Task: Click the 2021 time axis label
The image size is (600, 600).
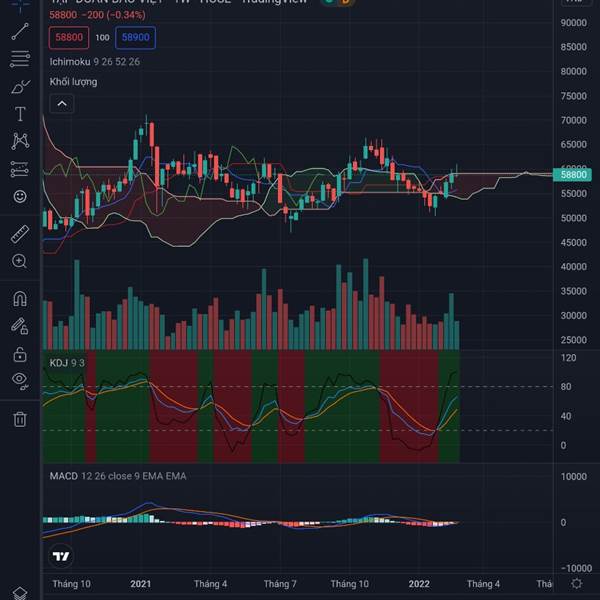Action: (140, 584)
